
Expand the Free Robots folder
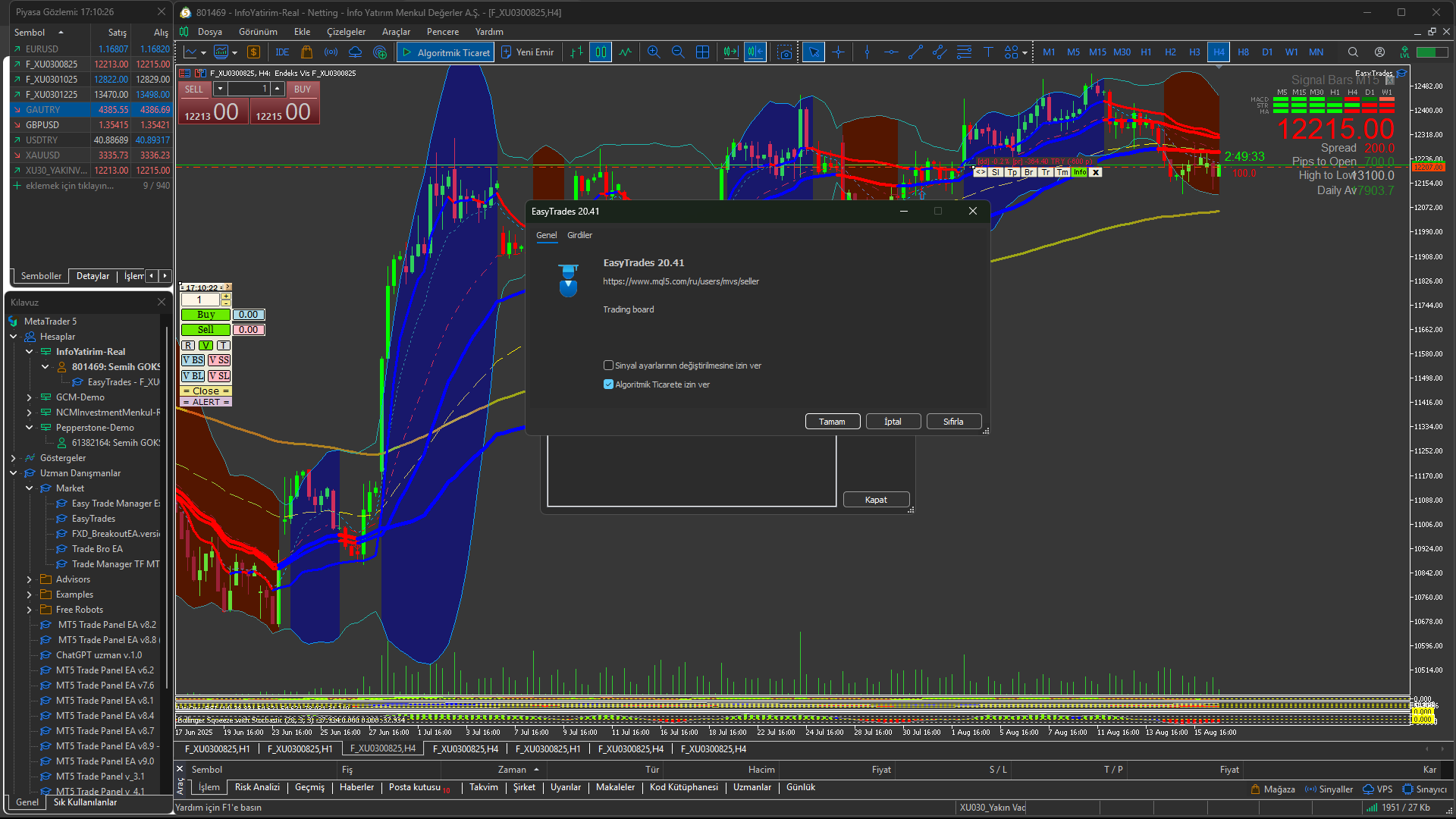(29, 610)
